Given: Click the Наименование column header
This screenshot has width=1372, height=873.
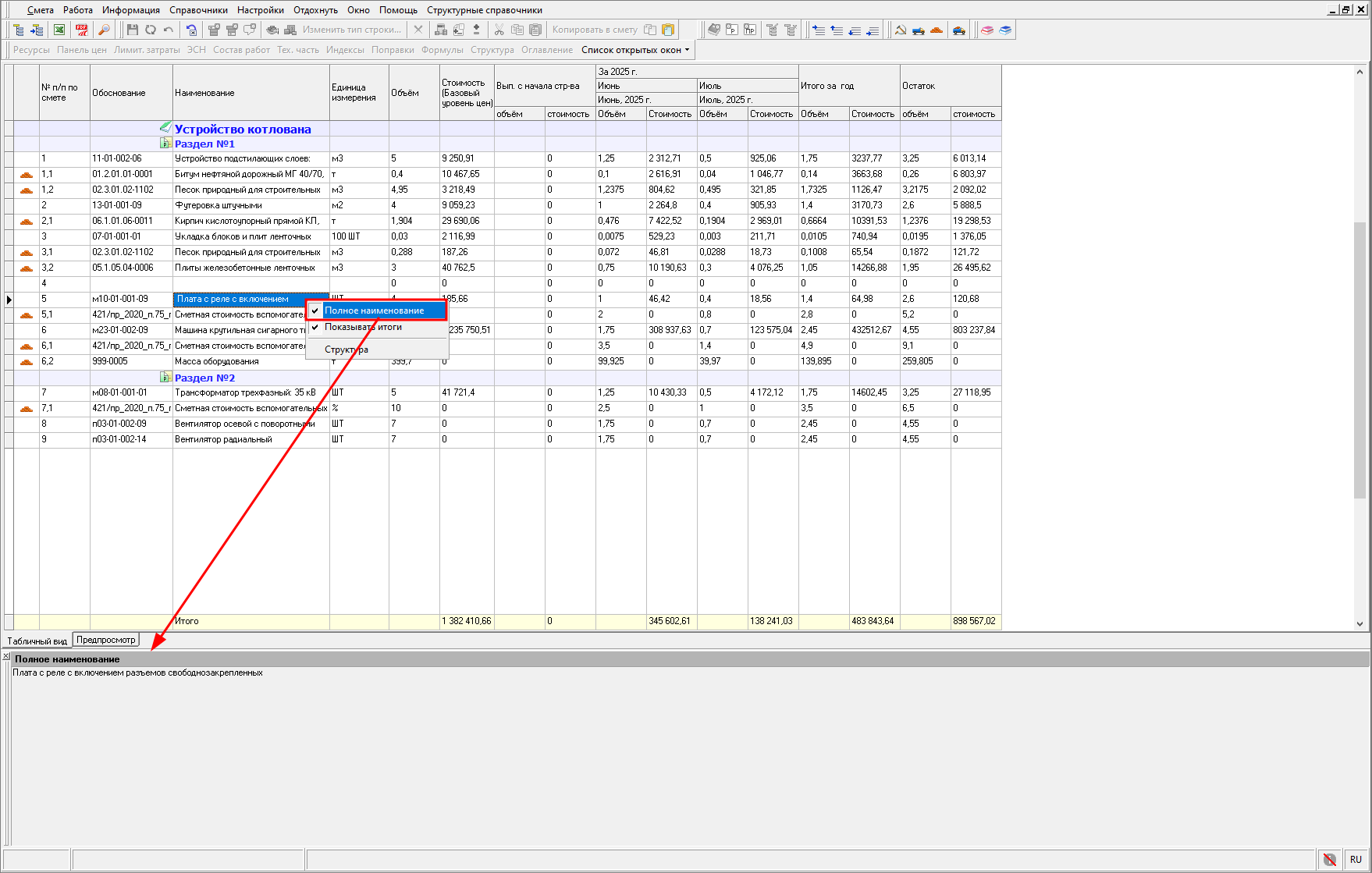Looking at the screenshot, I should click(x=251, y=93).
